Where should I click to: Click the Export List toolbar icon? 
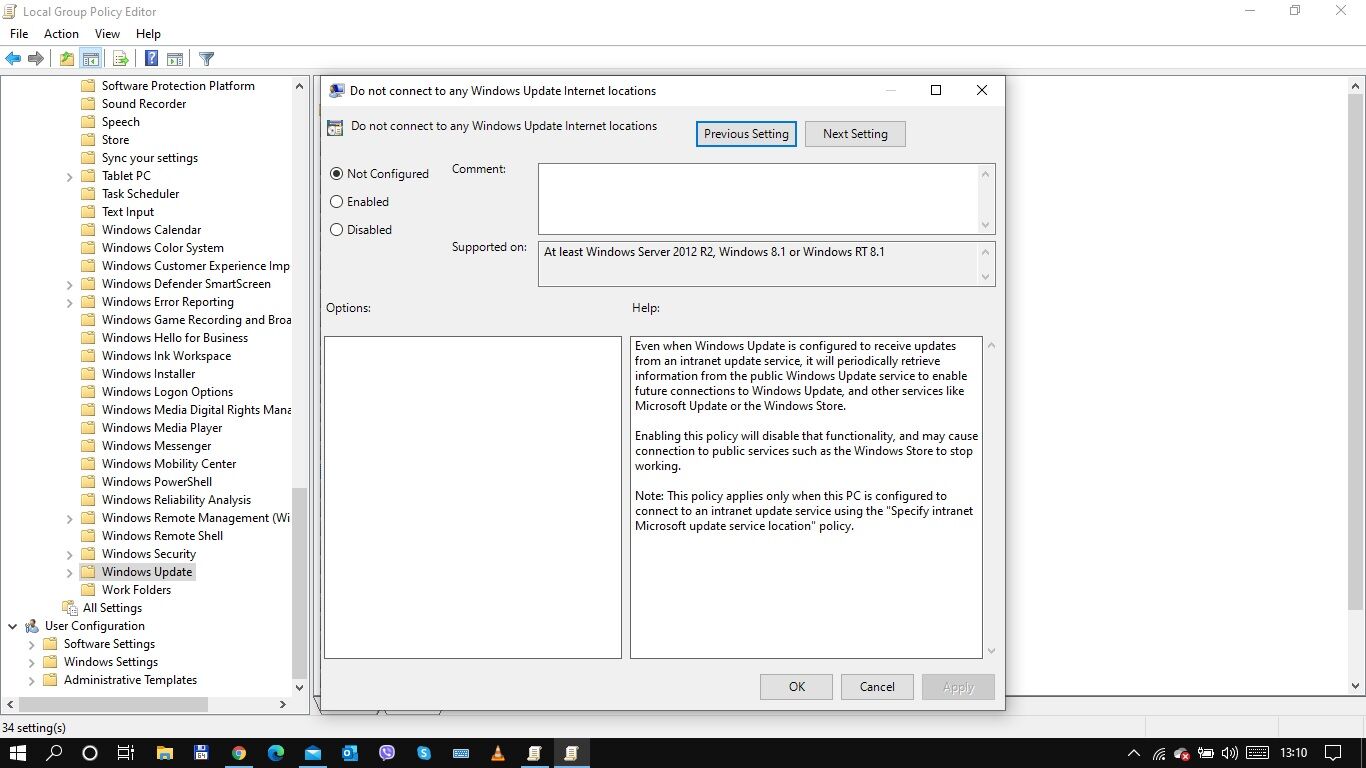point(120,59)
